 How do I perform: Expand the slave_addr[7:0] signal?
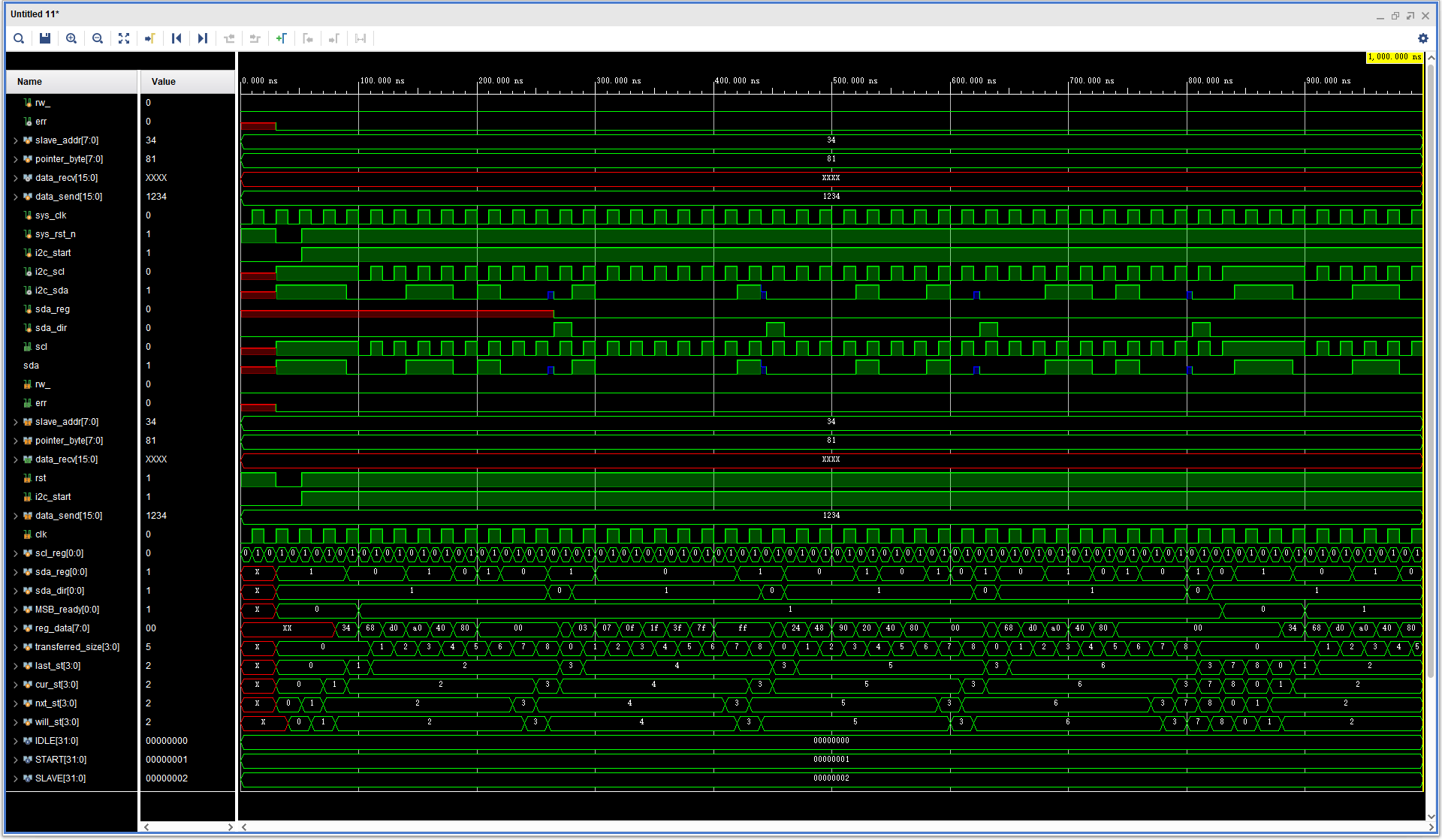point(15,140)
